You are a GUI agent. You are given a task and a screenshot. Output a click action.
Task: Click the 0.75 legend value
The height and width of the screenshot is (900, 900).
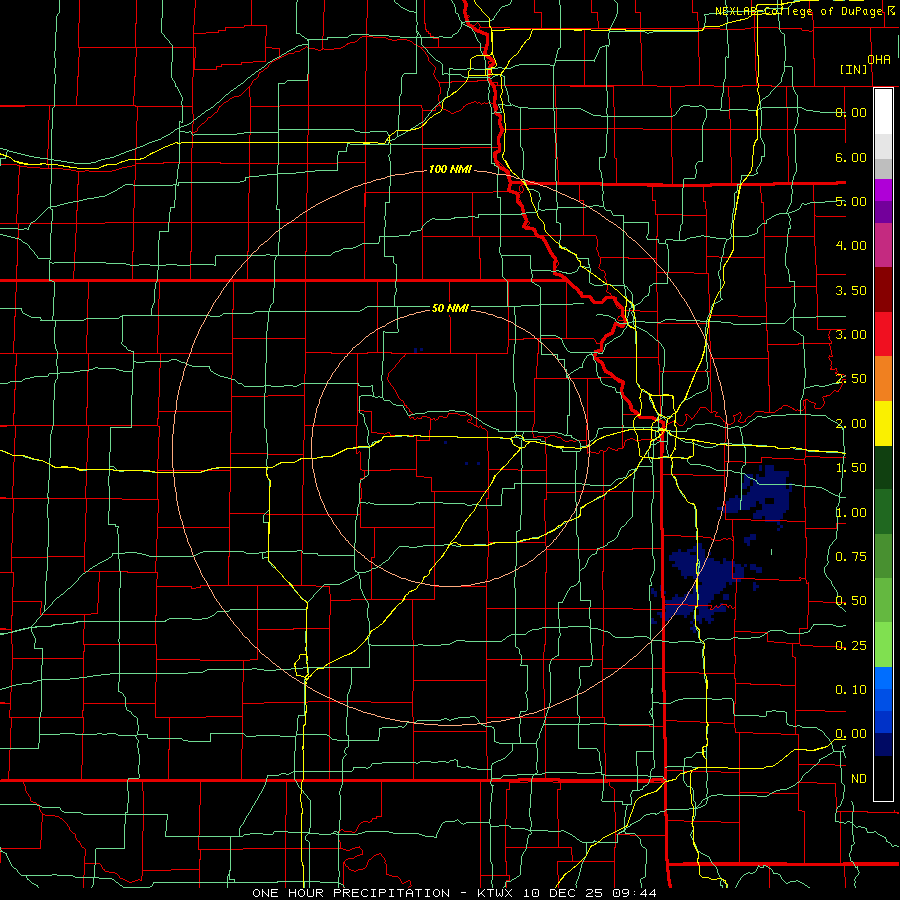[851, 557]
